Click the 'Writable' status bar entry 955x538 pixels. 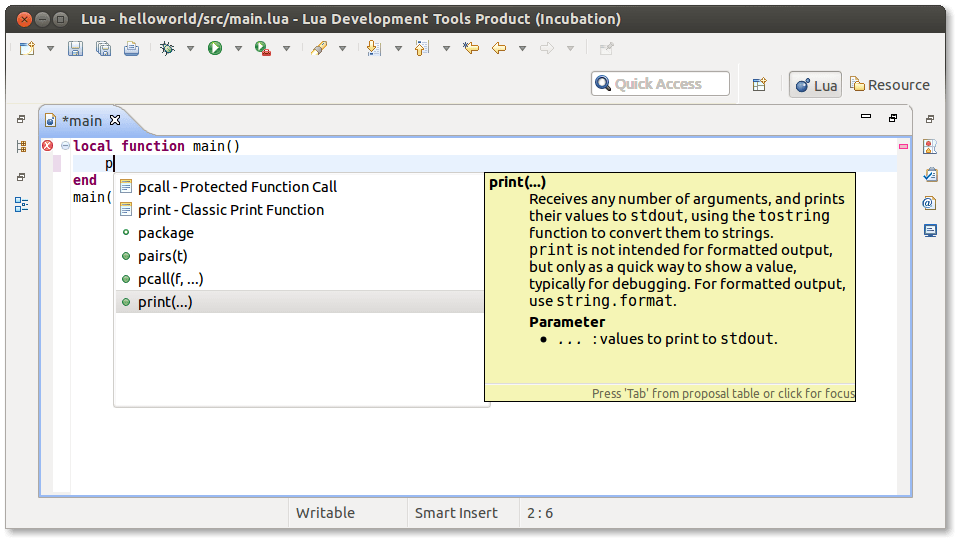tap(325, 513)
